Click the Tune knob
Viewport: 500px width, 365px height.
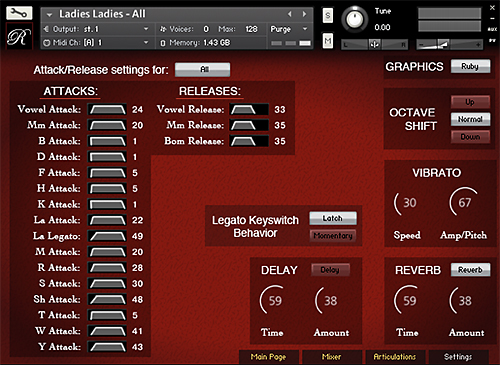point(354,19)
